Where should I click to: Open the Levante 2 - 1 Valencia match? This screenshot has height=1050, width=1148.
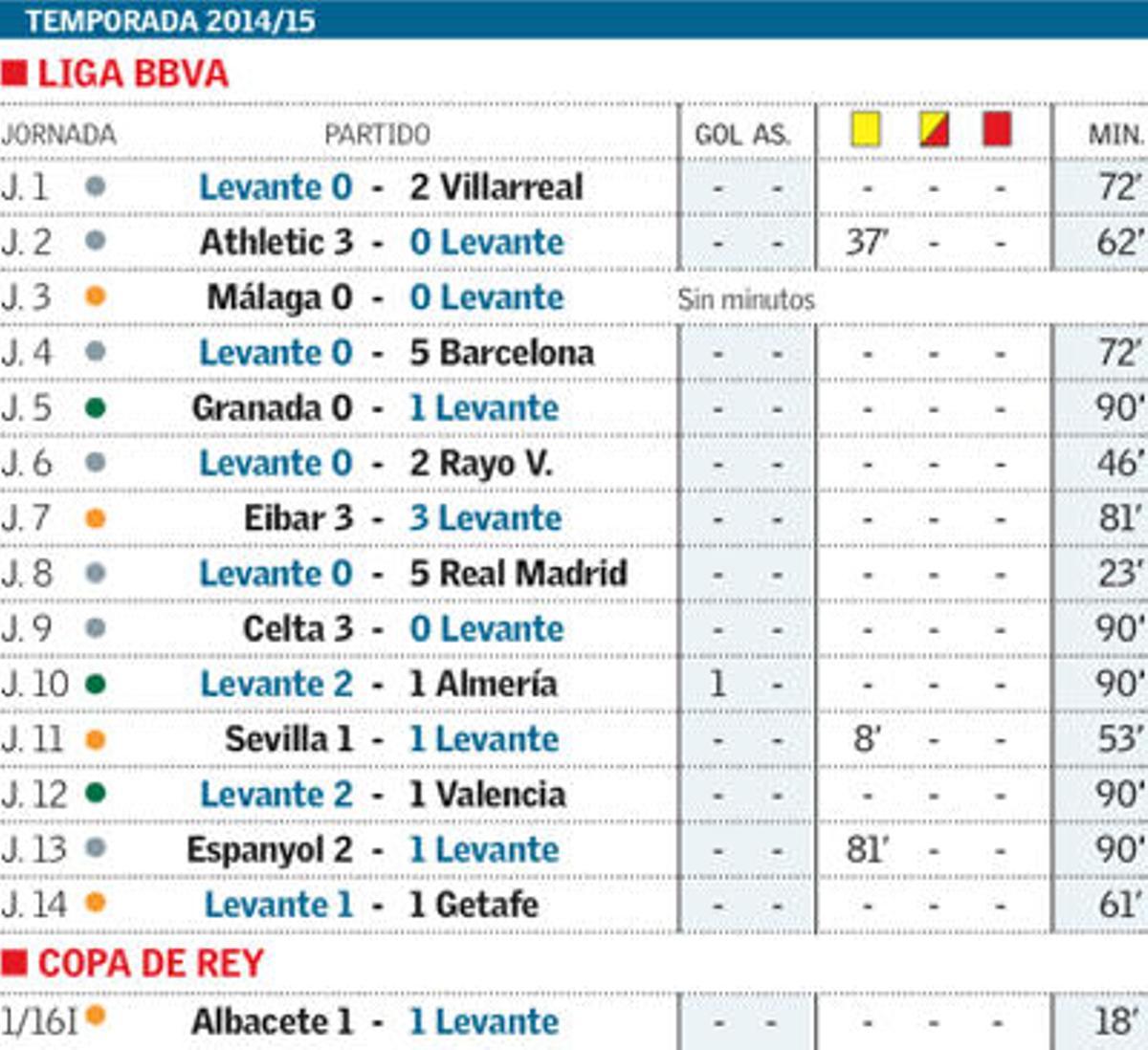[x=383, y=795]
